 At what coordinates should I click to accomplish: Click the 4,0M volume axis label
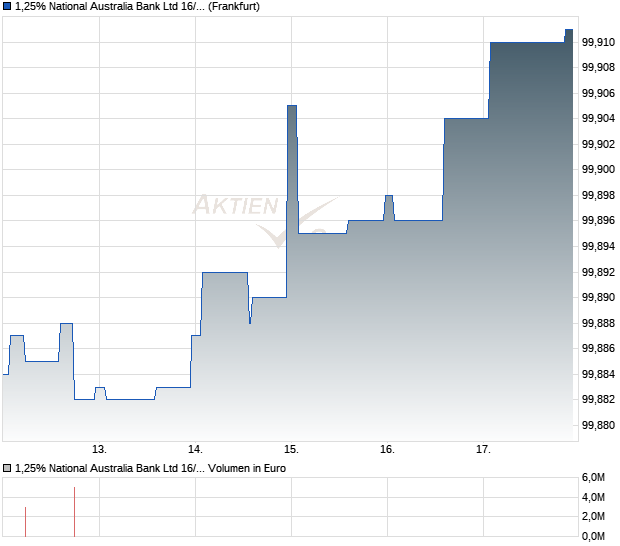pos(593,497)
